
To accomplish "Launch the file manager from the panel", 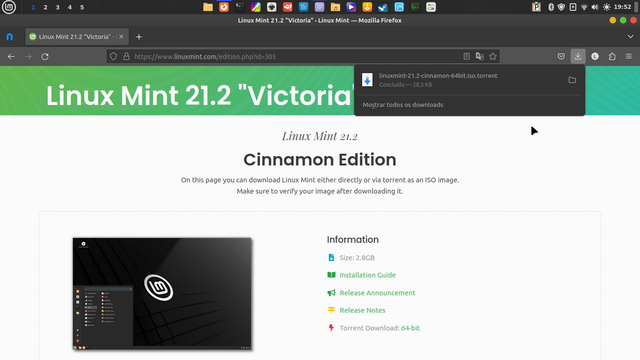I will coord(208,7).
